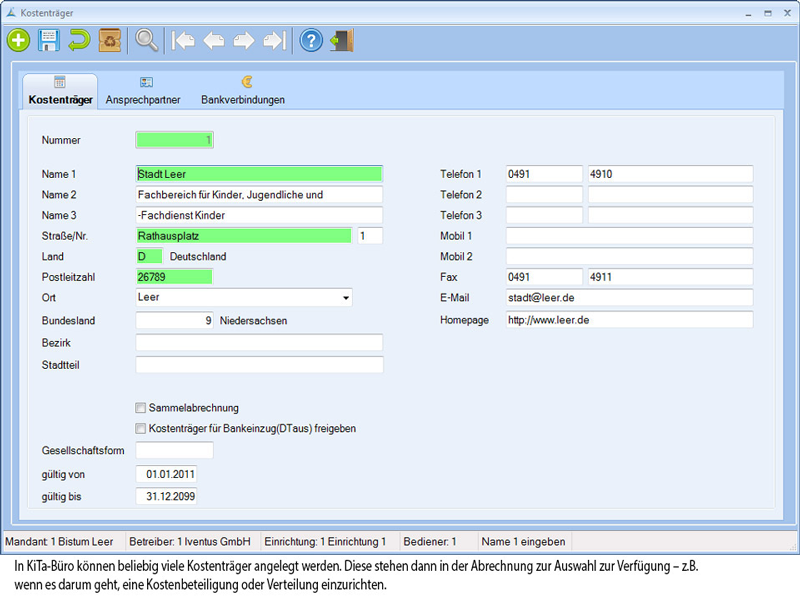
Task: Open help with the blue question mark
Action: pos(311,40)
